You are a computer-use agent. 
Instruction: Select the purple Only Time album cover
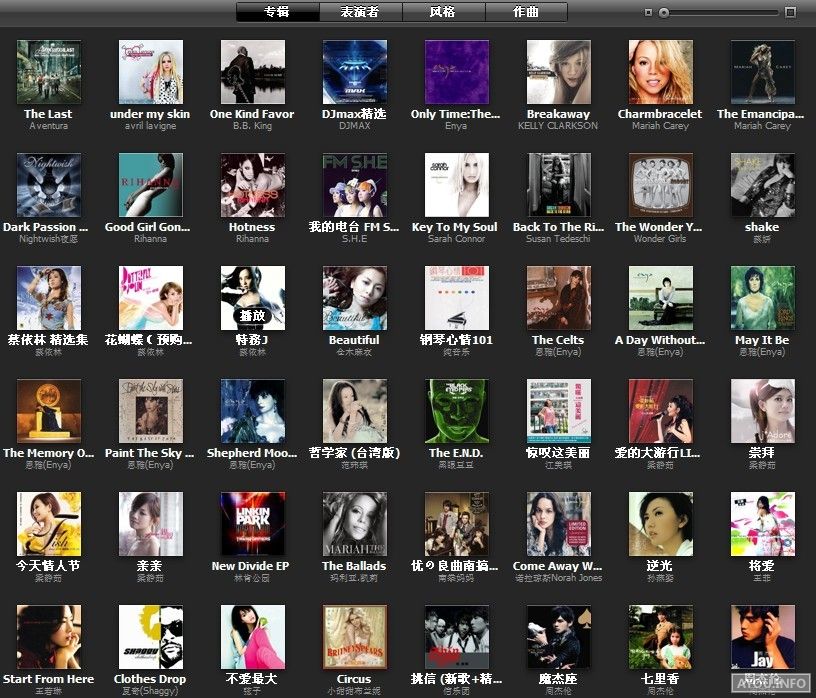(457, 72)
